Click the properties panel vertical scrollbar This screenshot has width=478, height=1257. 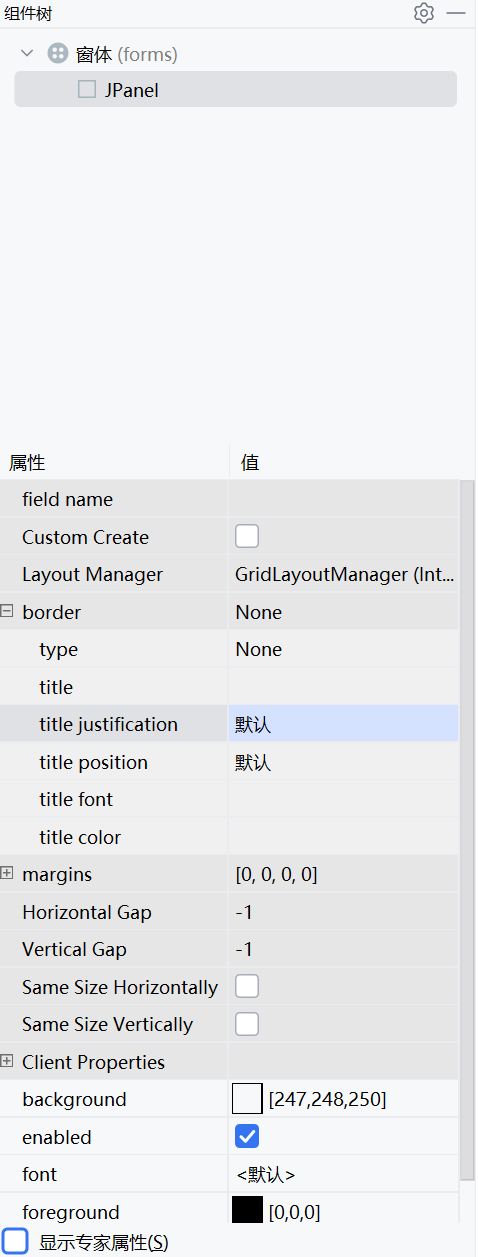click(467, 829)
